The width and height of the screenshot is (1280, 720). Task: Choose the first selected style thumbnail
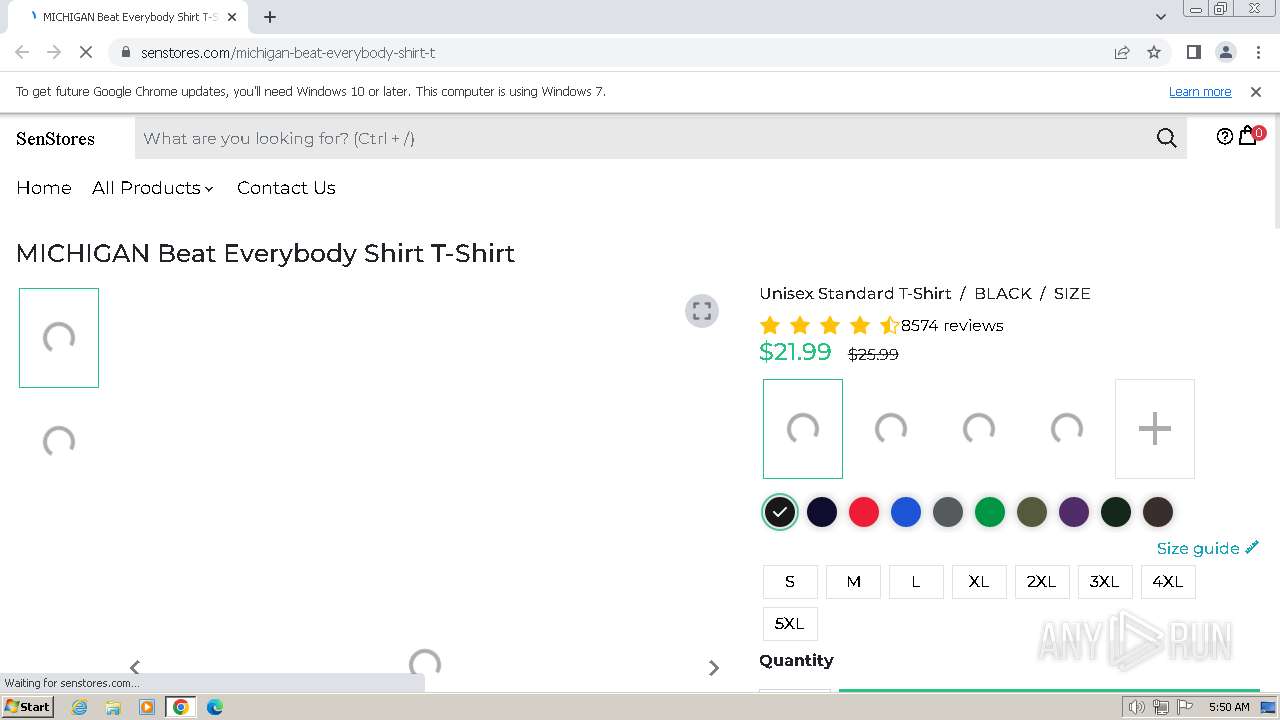pos(803,429)
